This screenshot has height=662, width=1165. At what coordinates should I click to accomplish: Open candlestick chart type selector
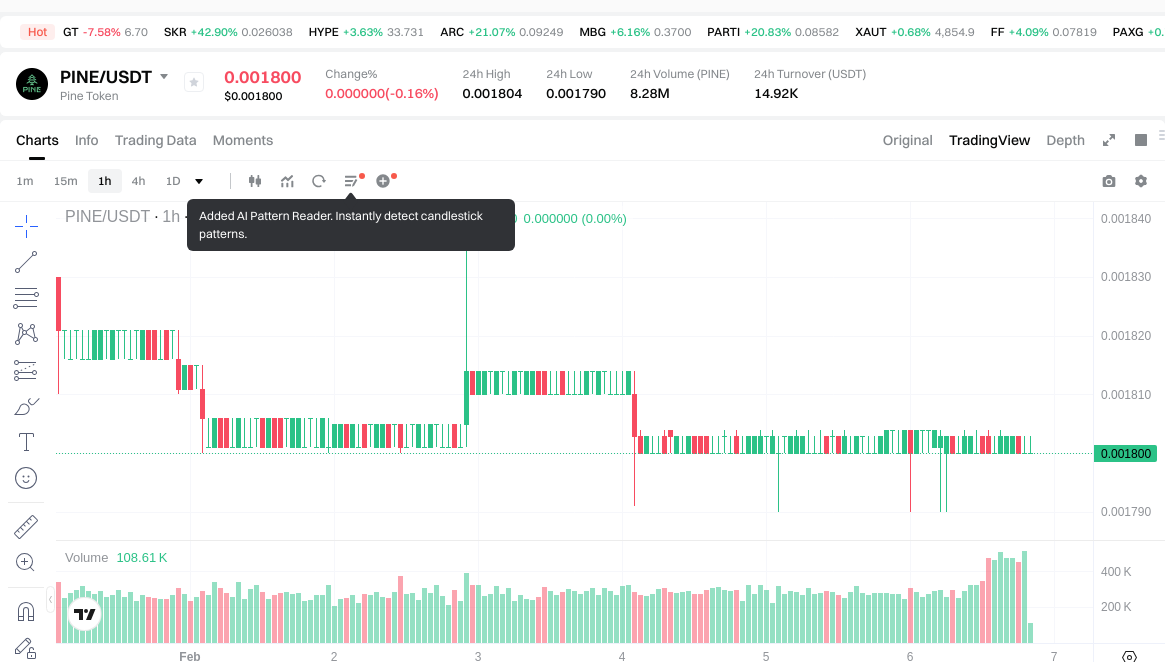pos(255,181)
